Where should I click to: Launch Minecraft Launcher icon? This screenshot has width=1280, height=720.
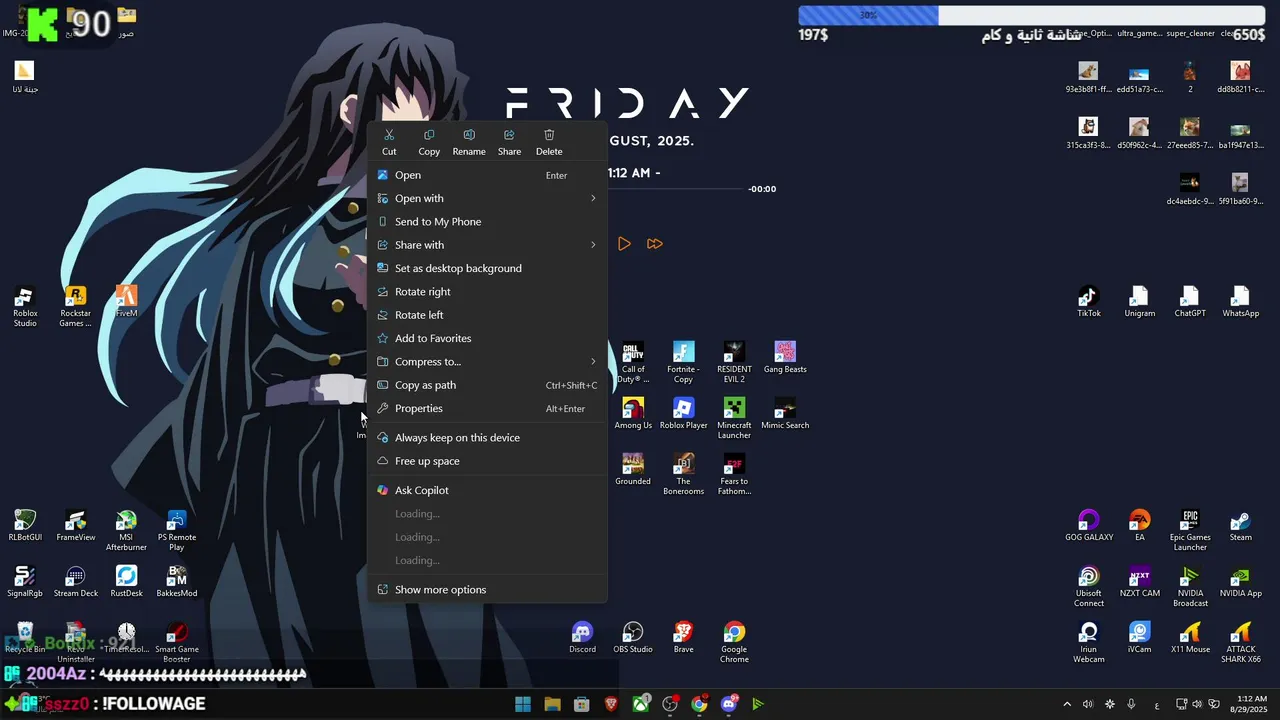click(x=734, y=418)
